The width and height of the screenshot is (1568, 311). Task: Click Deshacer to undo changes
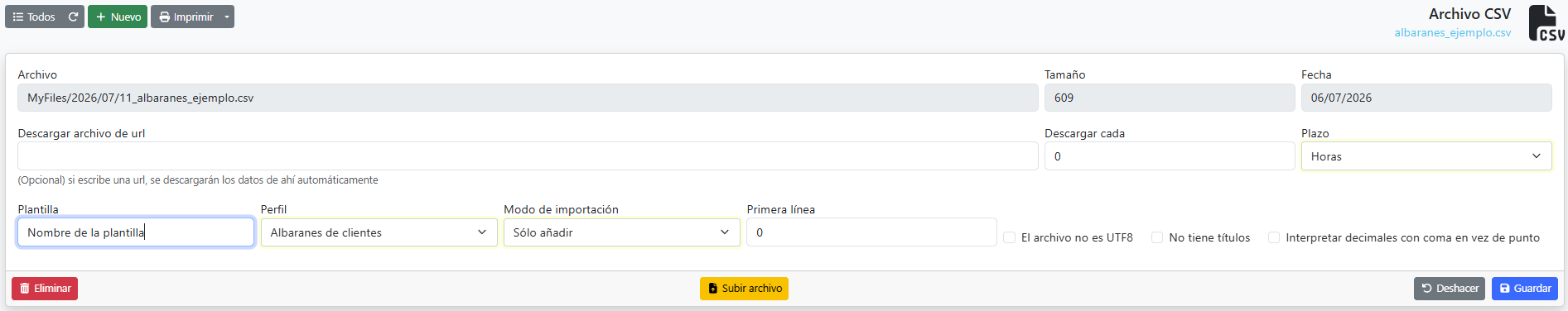(1449, 289)
